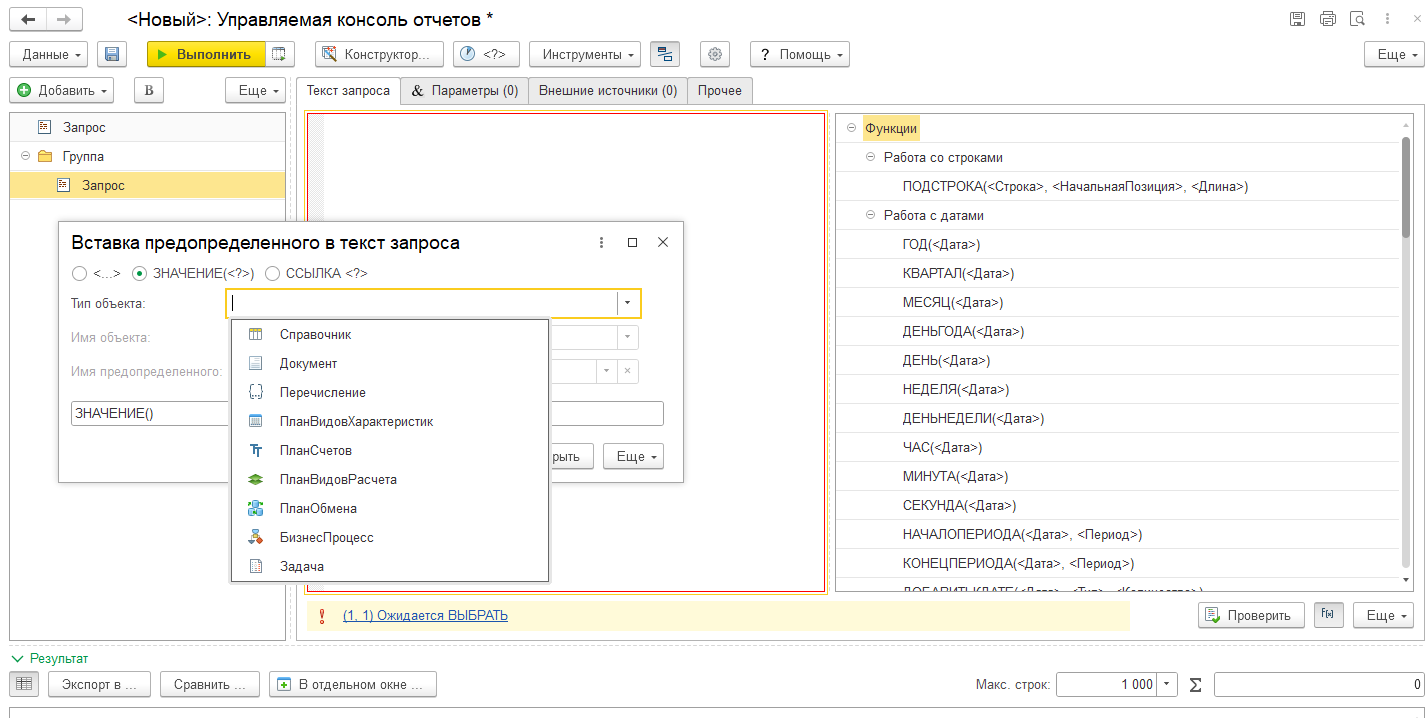Click the print preview magnifier icon

point(1357,19)
